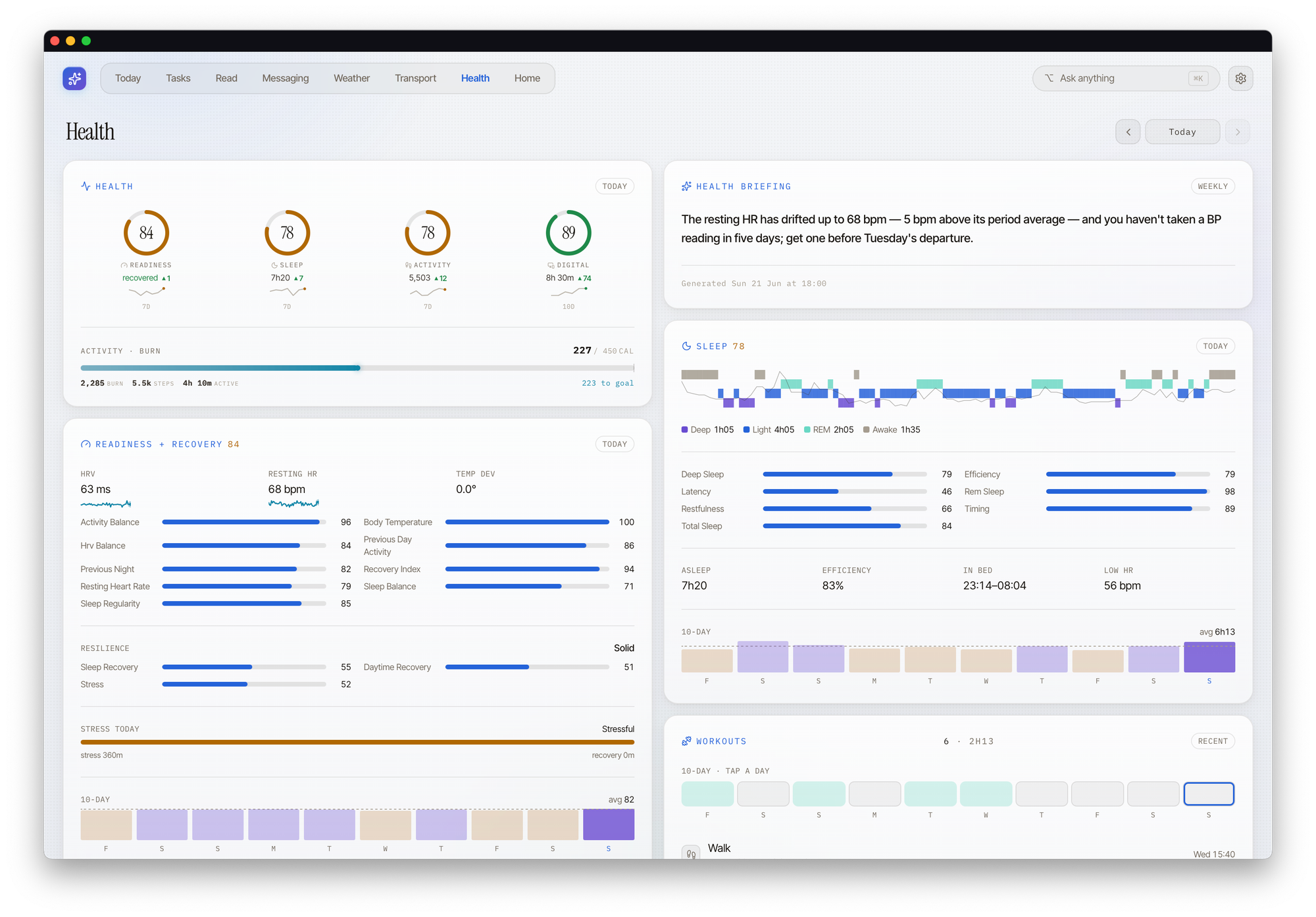The height and width of the screenshot is (917, 1316).
Task: Click the Digital score ring showing 89
Action: coord(569,232)
